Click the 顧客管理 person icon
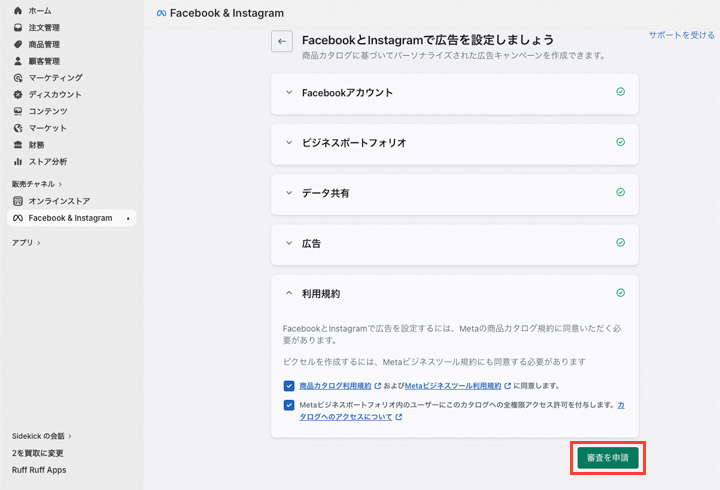This screenshot has width=720, height=490. click(x=18, y=61)
